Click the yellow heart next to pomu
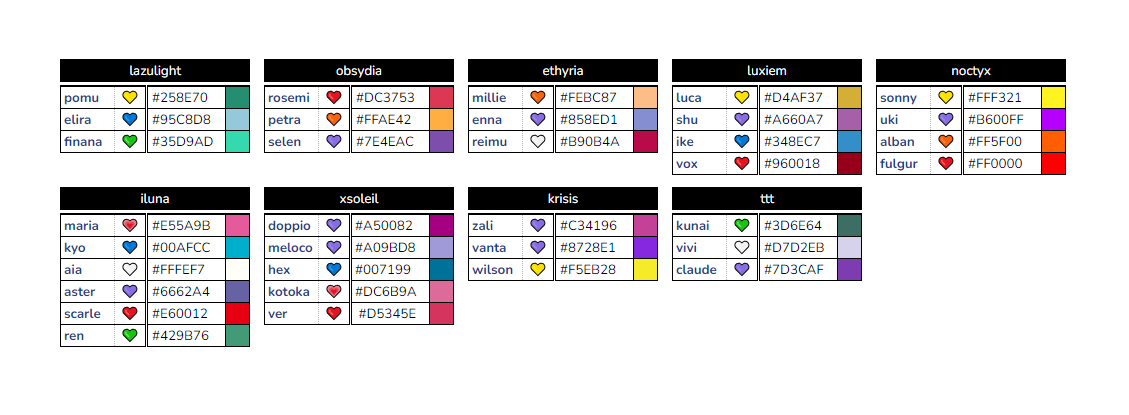1129x415 pixels. point(130,97)
